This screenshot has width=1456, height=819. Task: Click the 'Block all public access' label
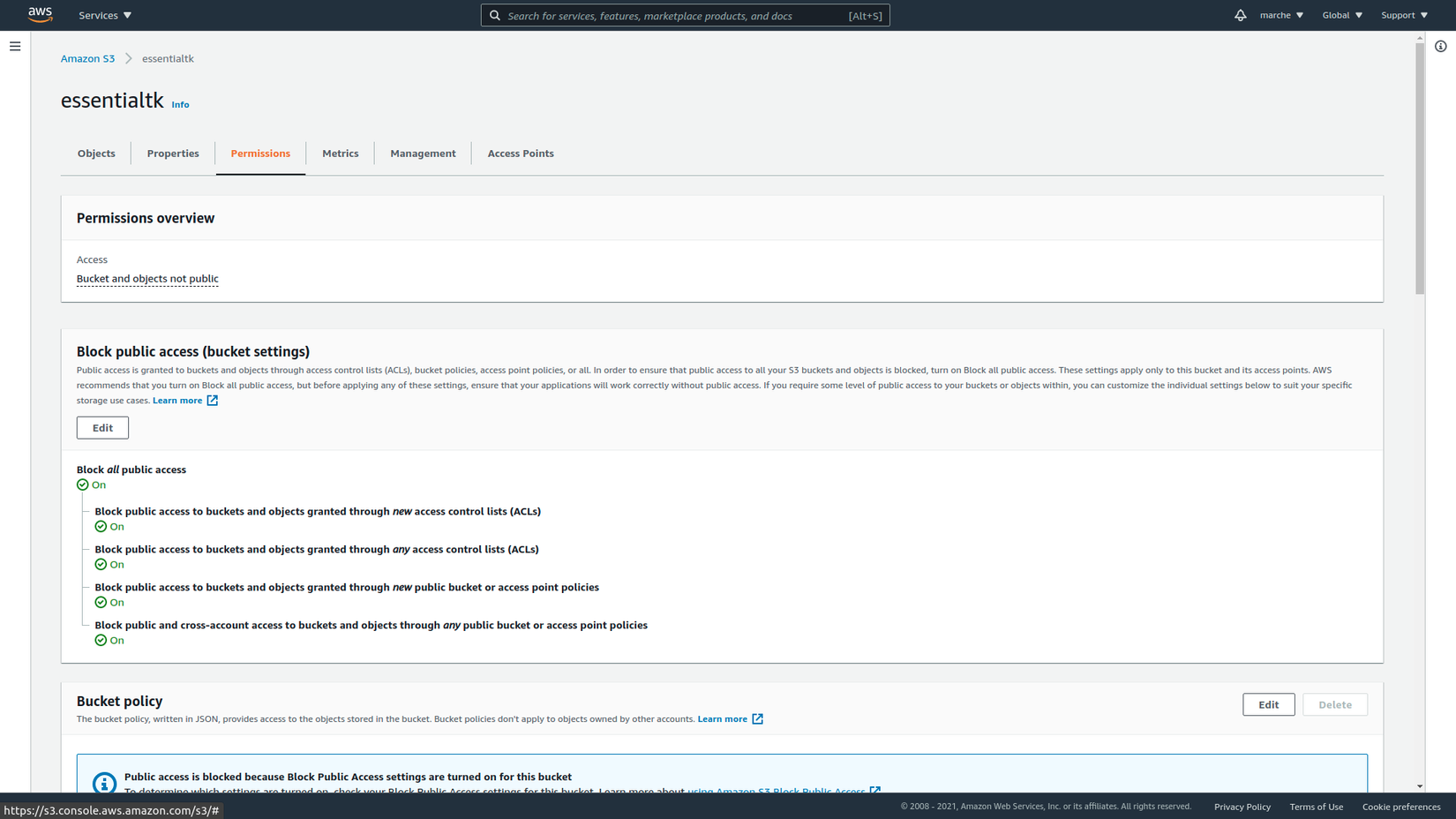point(131,470)
